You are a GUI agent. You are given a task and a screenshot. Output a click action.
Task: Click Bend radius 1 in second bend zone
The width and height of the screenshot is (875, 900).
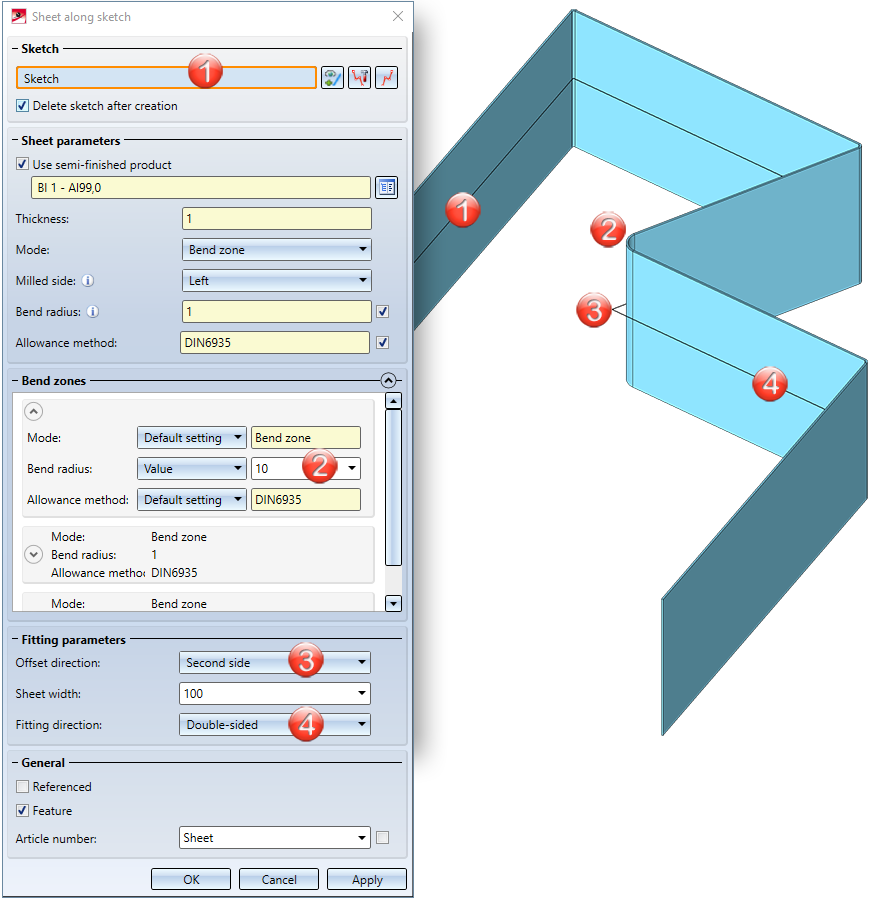point(154,554)
